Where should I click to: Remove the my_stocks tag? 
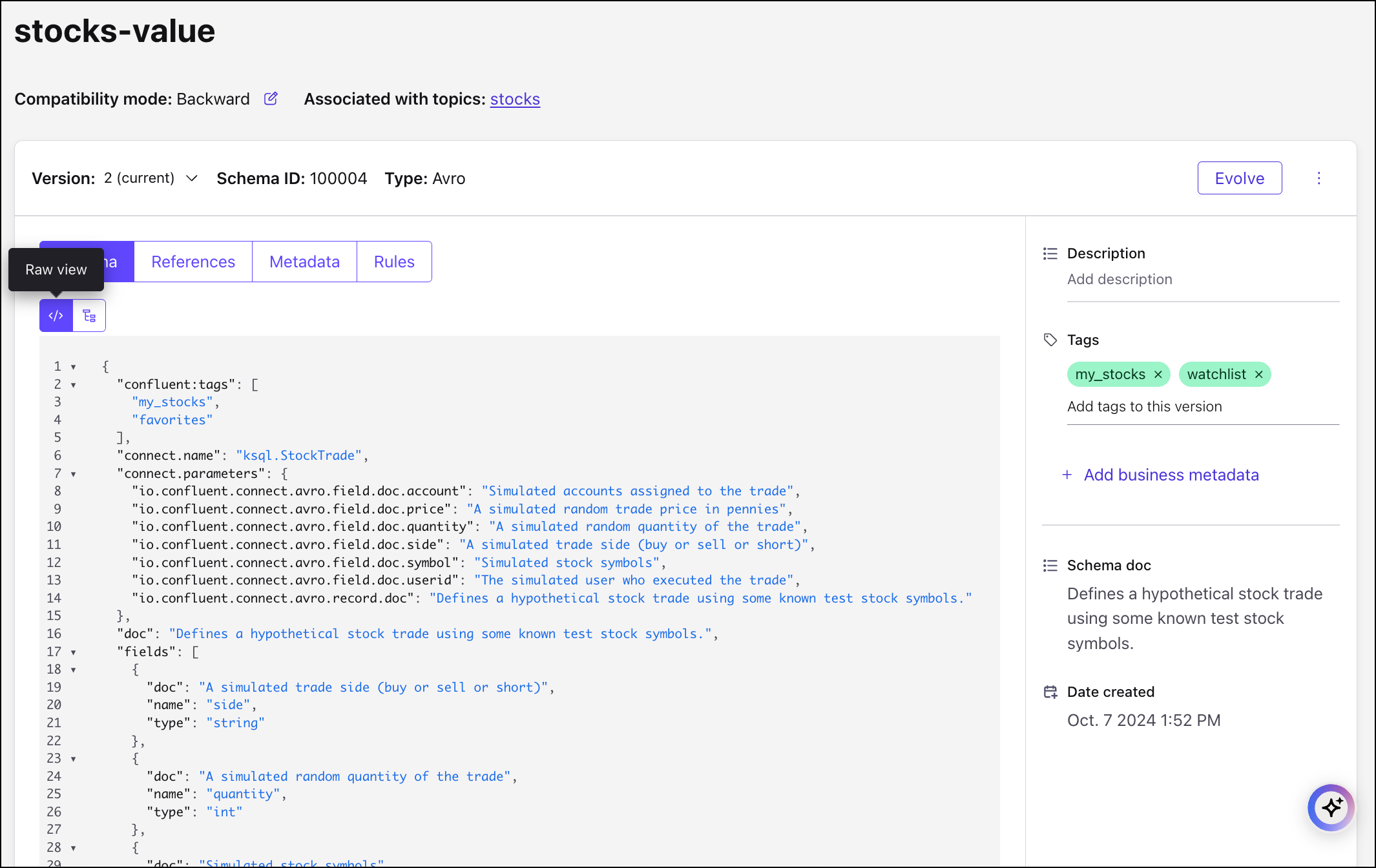(x=1158, y=375)
